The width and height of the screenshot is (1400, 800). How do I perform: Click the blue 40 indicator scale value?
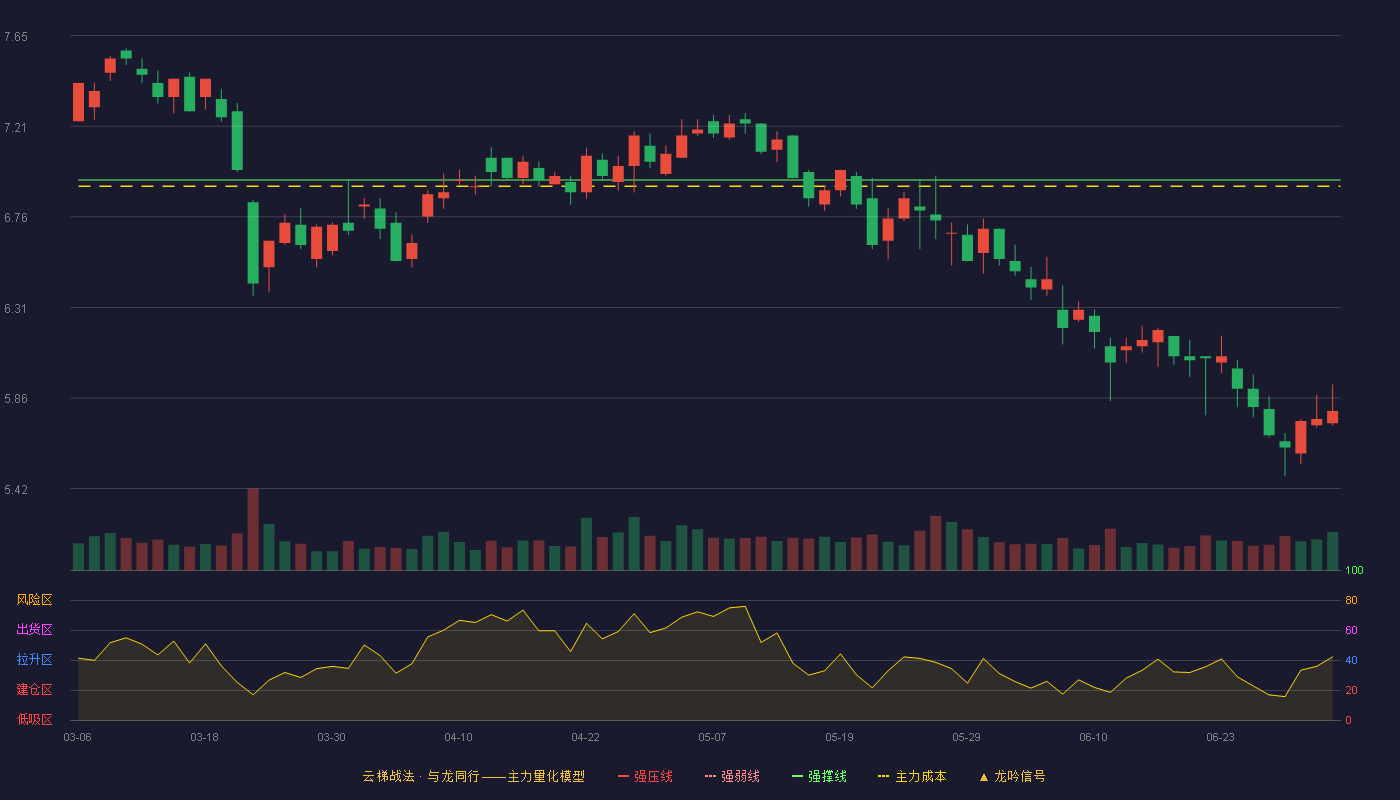1351,660
